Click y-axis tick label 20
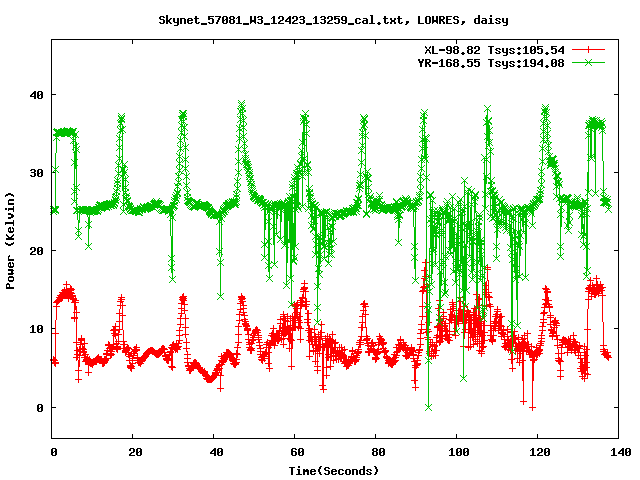 click(37, 251)
